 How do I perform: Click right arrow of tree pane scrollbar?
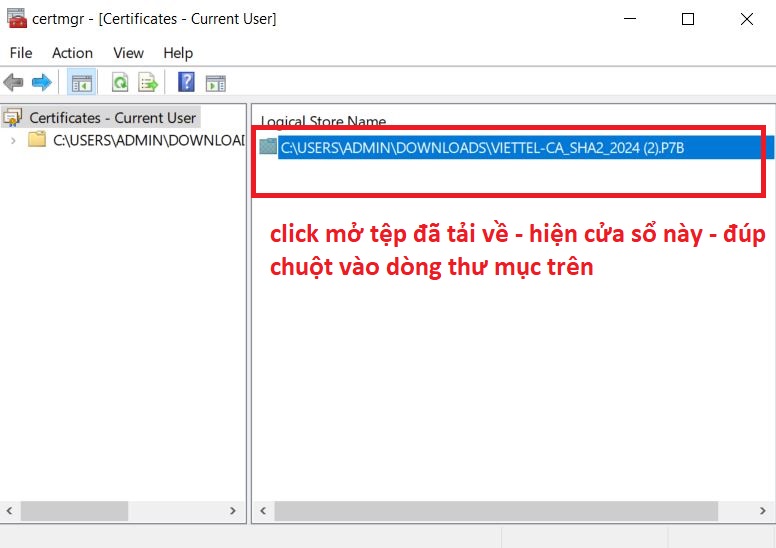[x=233, y=510]
